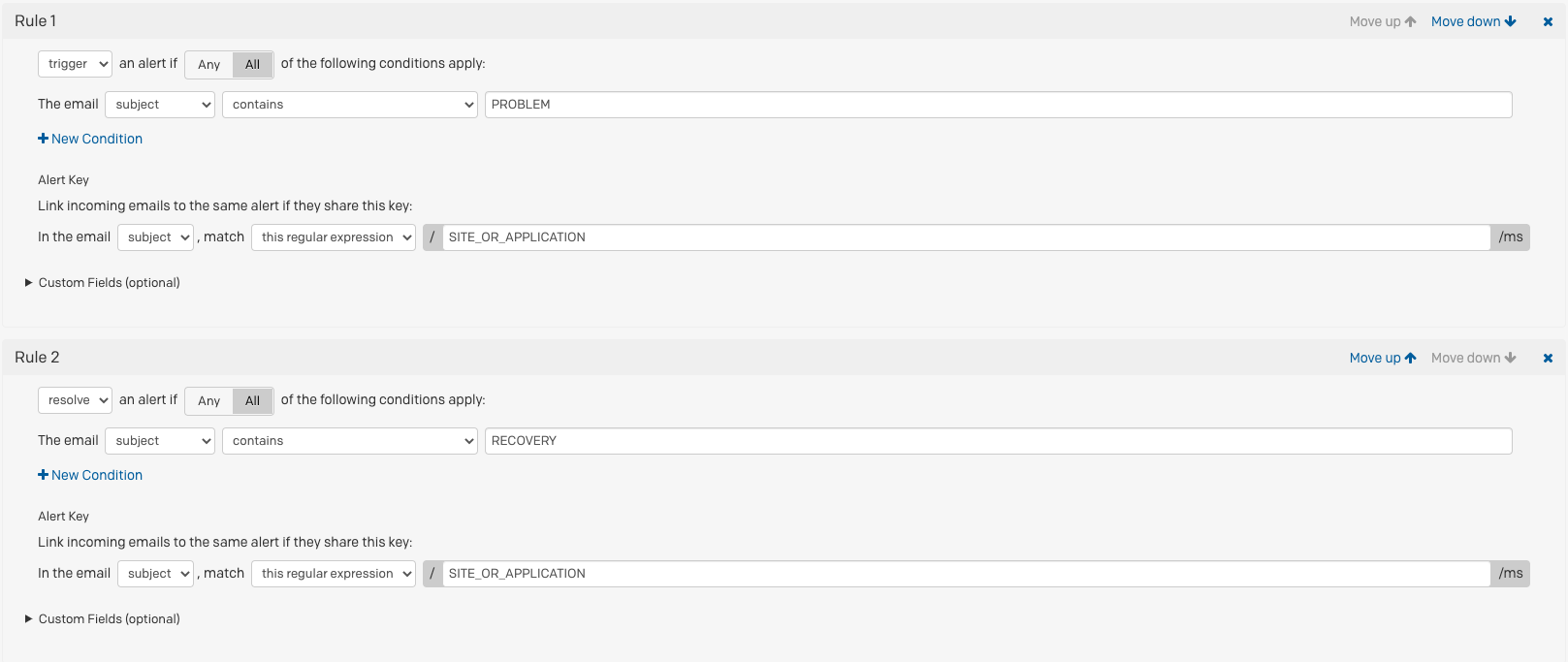Click Rule 1 SITE_OR_APPLICATION regex field
Screen dimensions: 1568x662
(x=966, y=237)
